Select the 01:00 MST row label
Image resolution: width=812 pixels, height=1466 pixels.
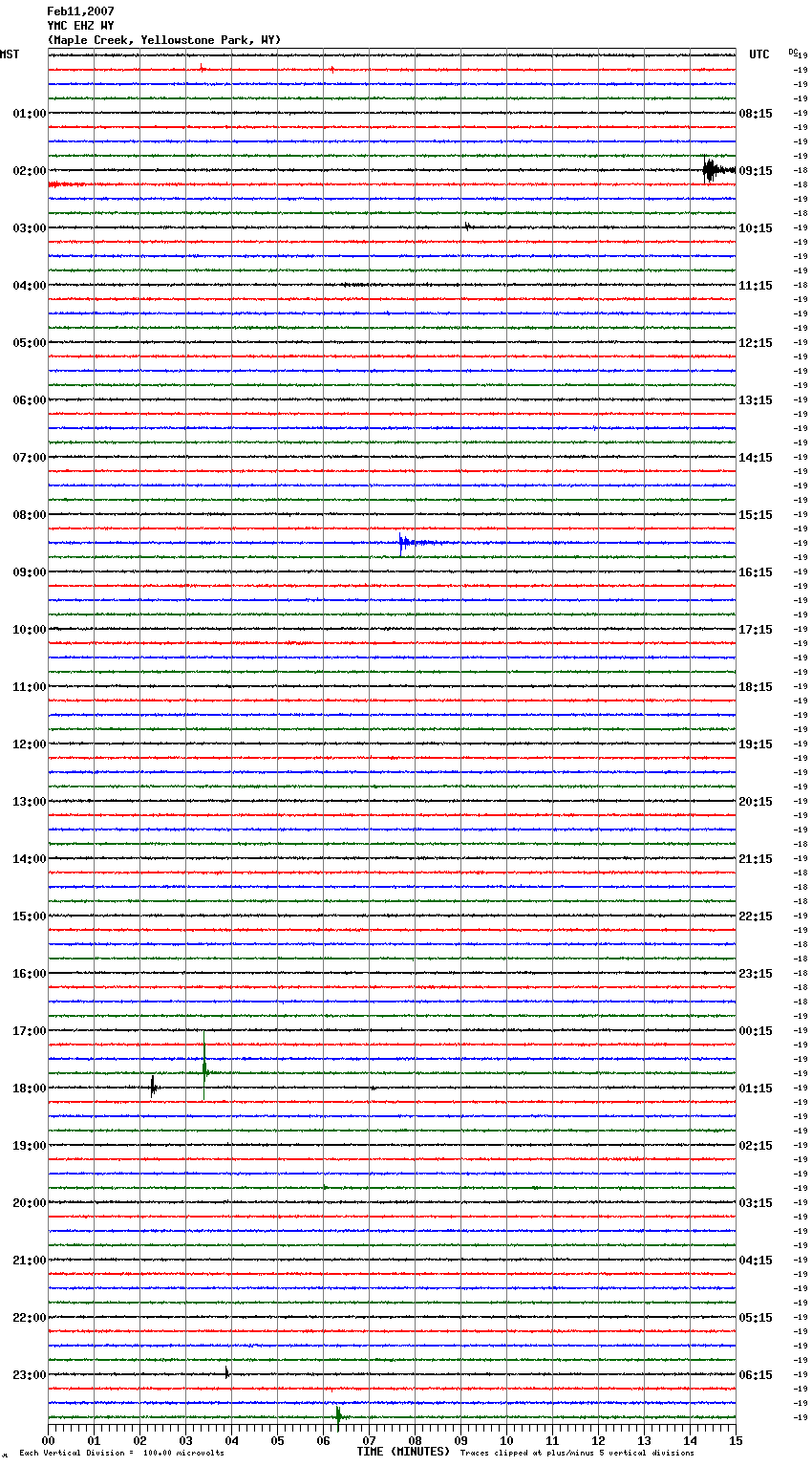[30, 114]
